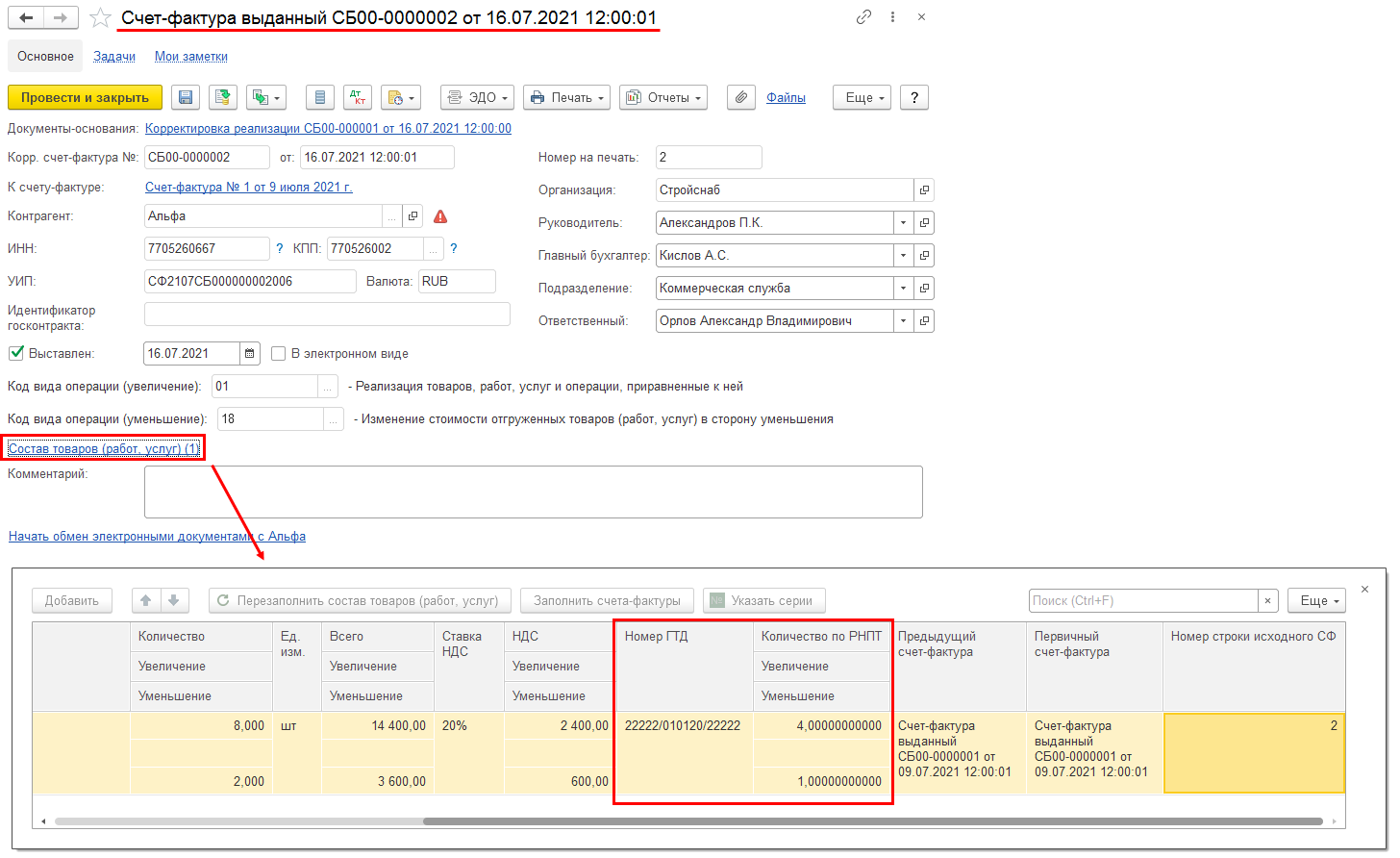Viewport: 1400px width, 858px height.
Task: Click the paperclip attachments icon
Action: tap(740, 97)
